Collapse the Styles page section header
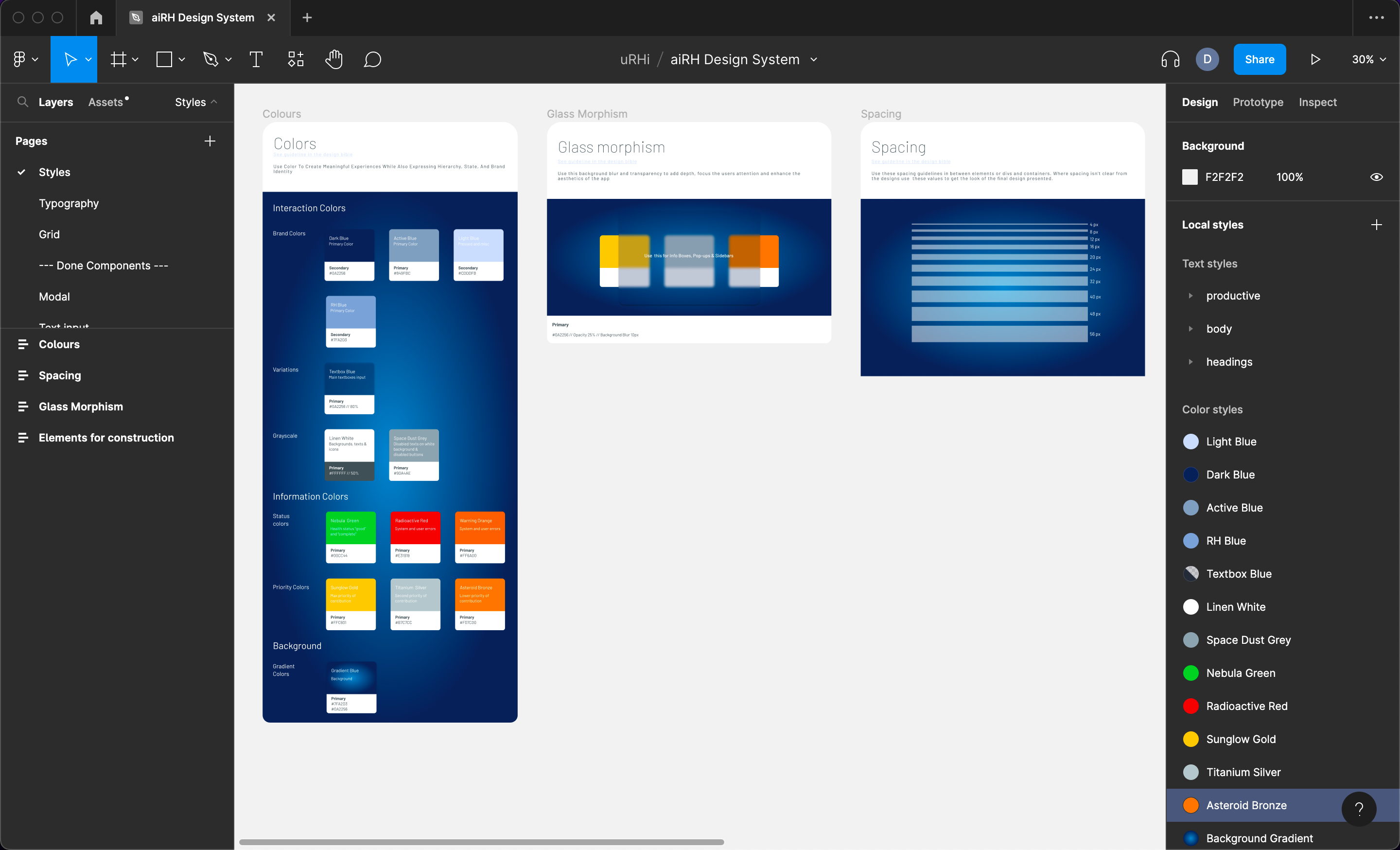This screenshot has height=850, width=1400. [215, 102]
